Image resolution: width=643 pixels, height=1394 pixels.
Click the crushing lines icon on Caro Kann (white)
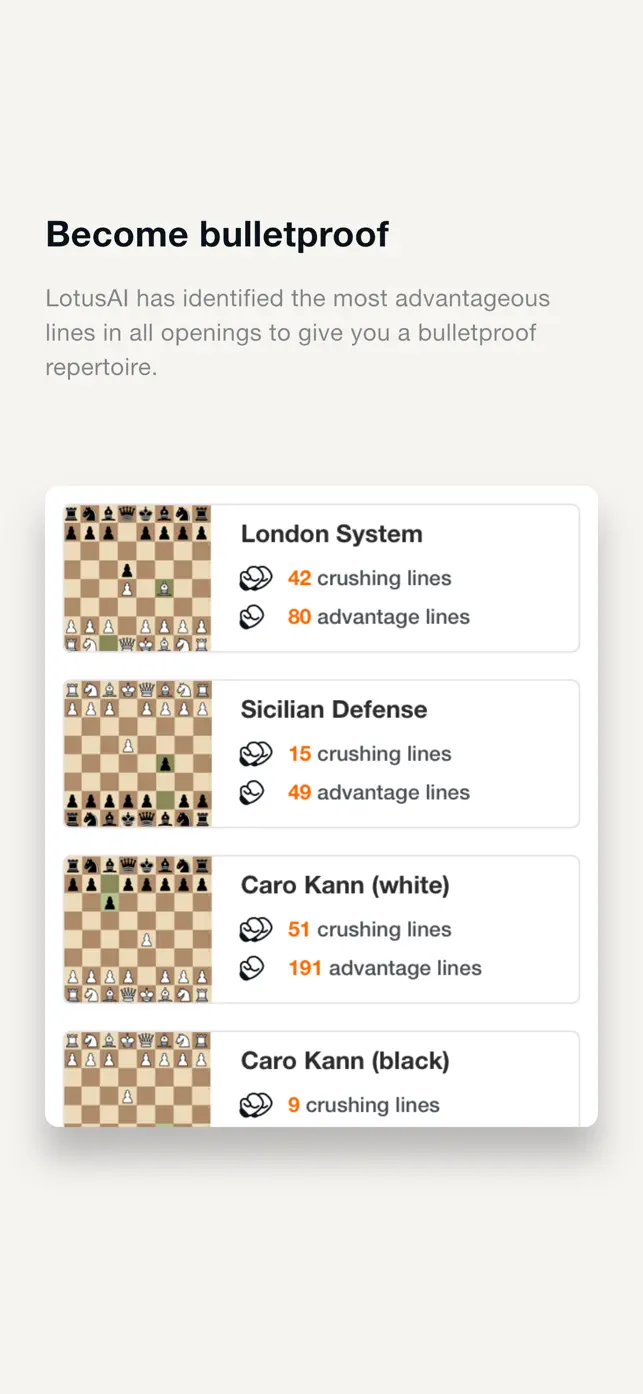257,929
